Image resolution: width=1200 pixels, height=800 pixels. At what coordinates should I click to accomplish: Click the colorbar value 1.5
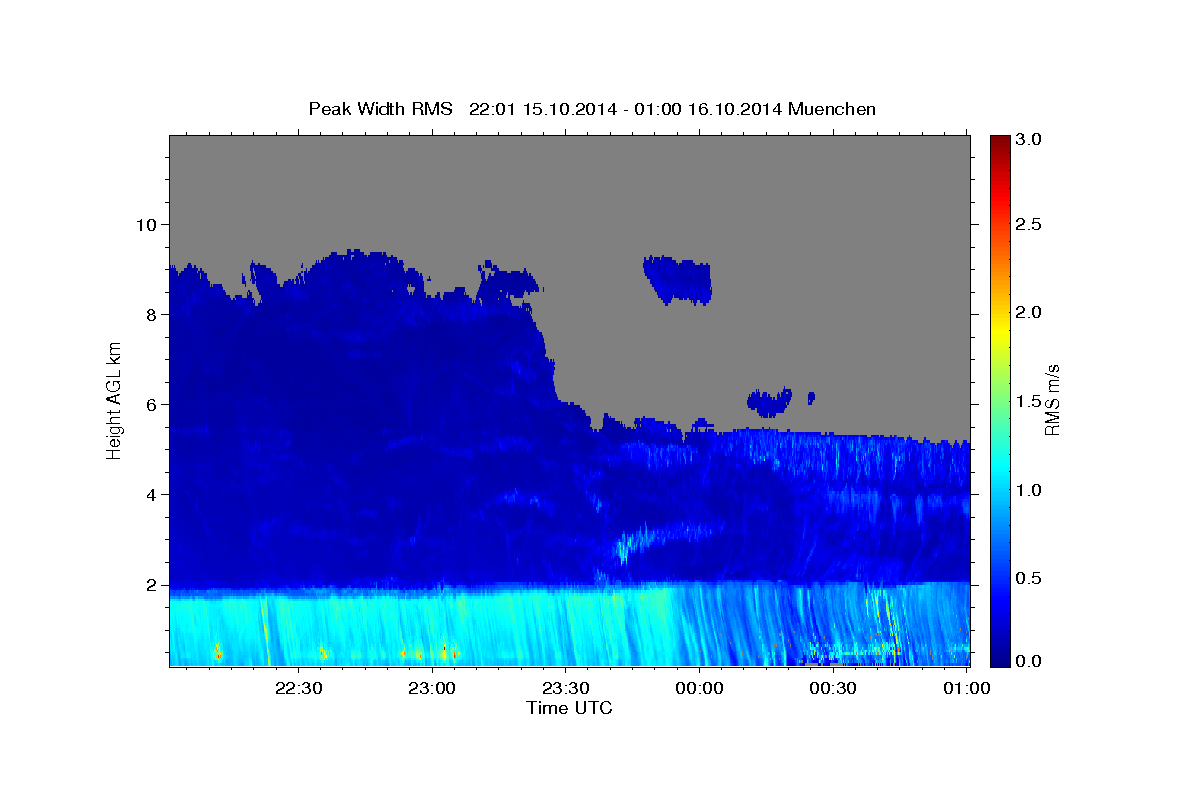[1031, 401]
